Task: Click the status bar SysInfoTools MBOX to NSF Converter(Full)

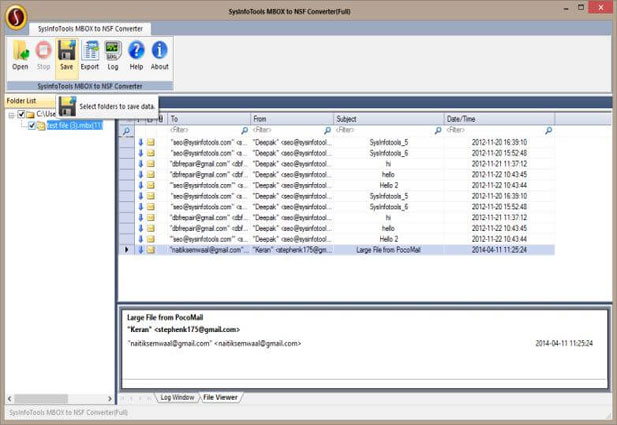Action: click(x=68, y=412)
